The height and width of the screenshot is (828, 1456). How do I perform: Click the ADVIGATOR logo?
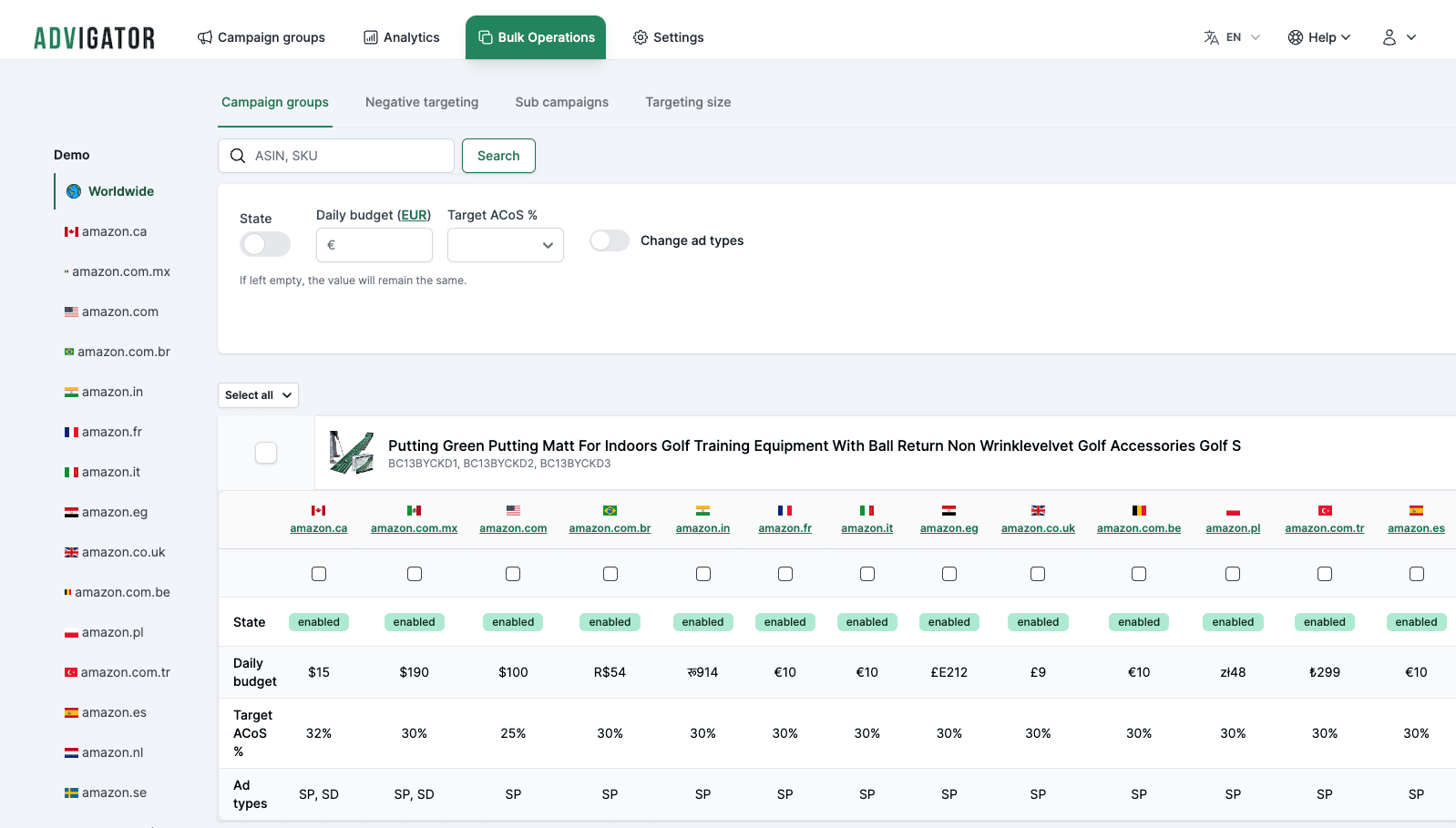pyautogui.click(x=94, y=37)
